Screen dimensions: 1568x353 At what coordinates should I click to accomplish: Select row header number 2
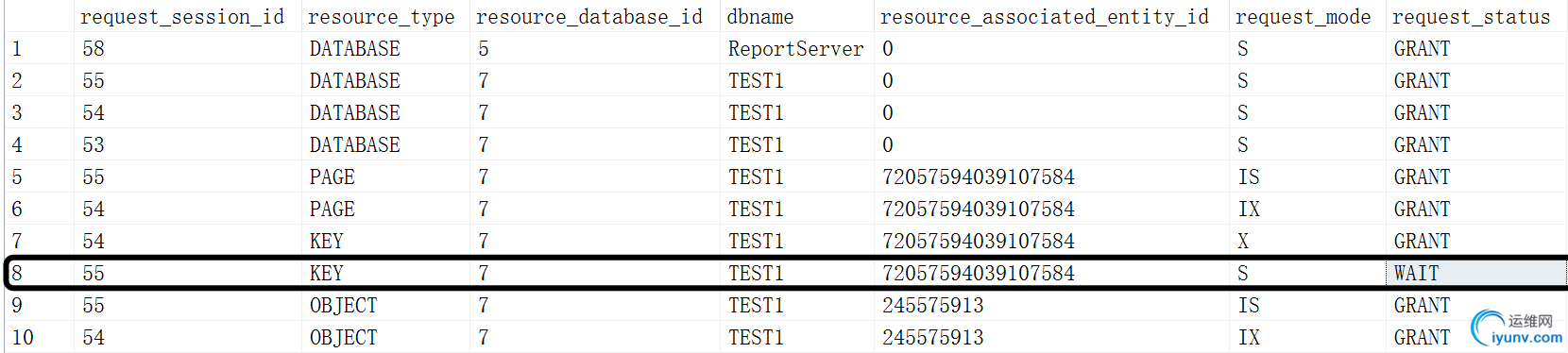[40, 80]
